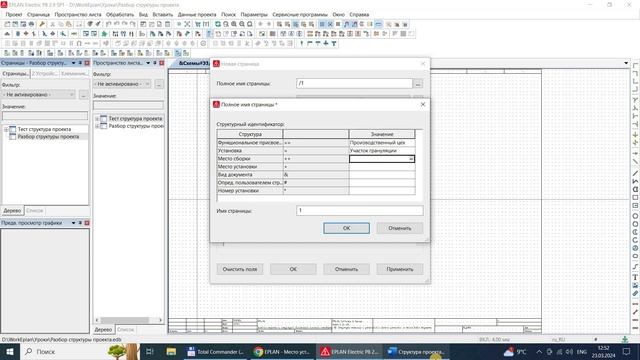Open the Проект menu
The width and height of the screenshot is (640, 360).
point(14,14)
